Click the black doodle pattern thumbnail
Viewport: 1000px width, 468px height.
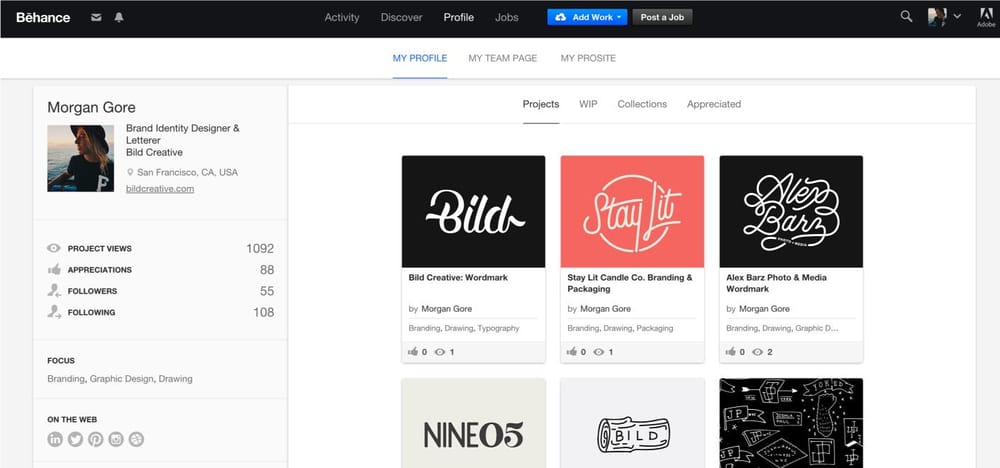pos(791,423)
